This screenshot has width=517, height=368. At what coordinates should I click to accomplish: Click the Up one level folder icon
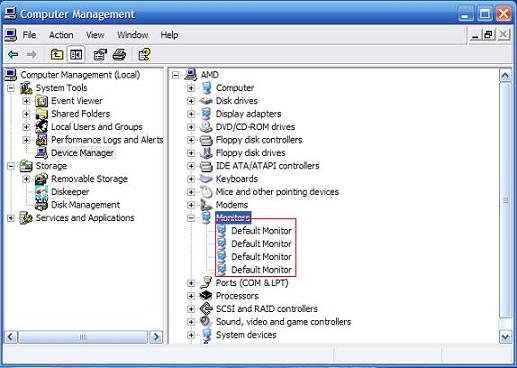57,54
